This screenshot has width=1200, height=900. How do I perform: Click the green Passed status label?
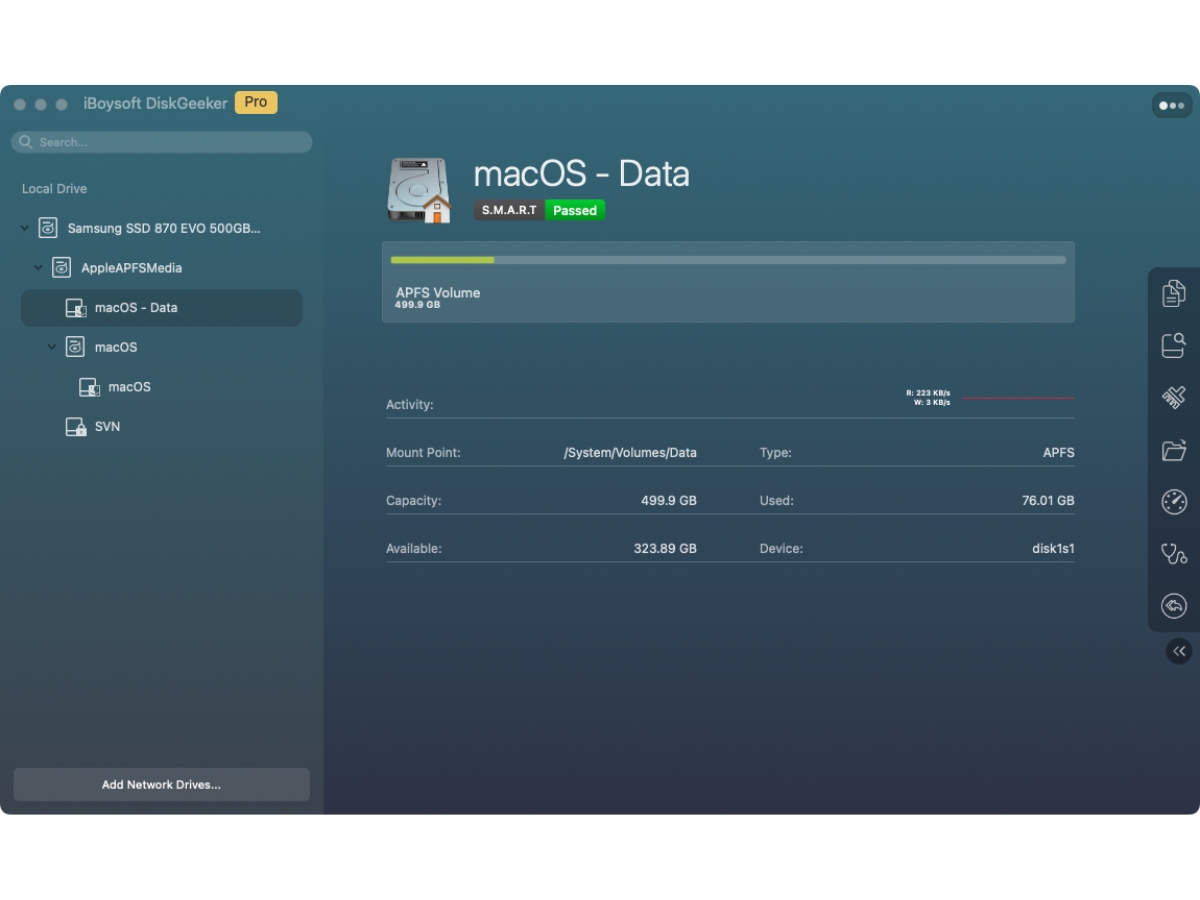575,210
